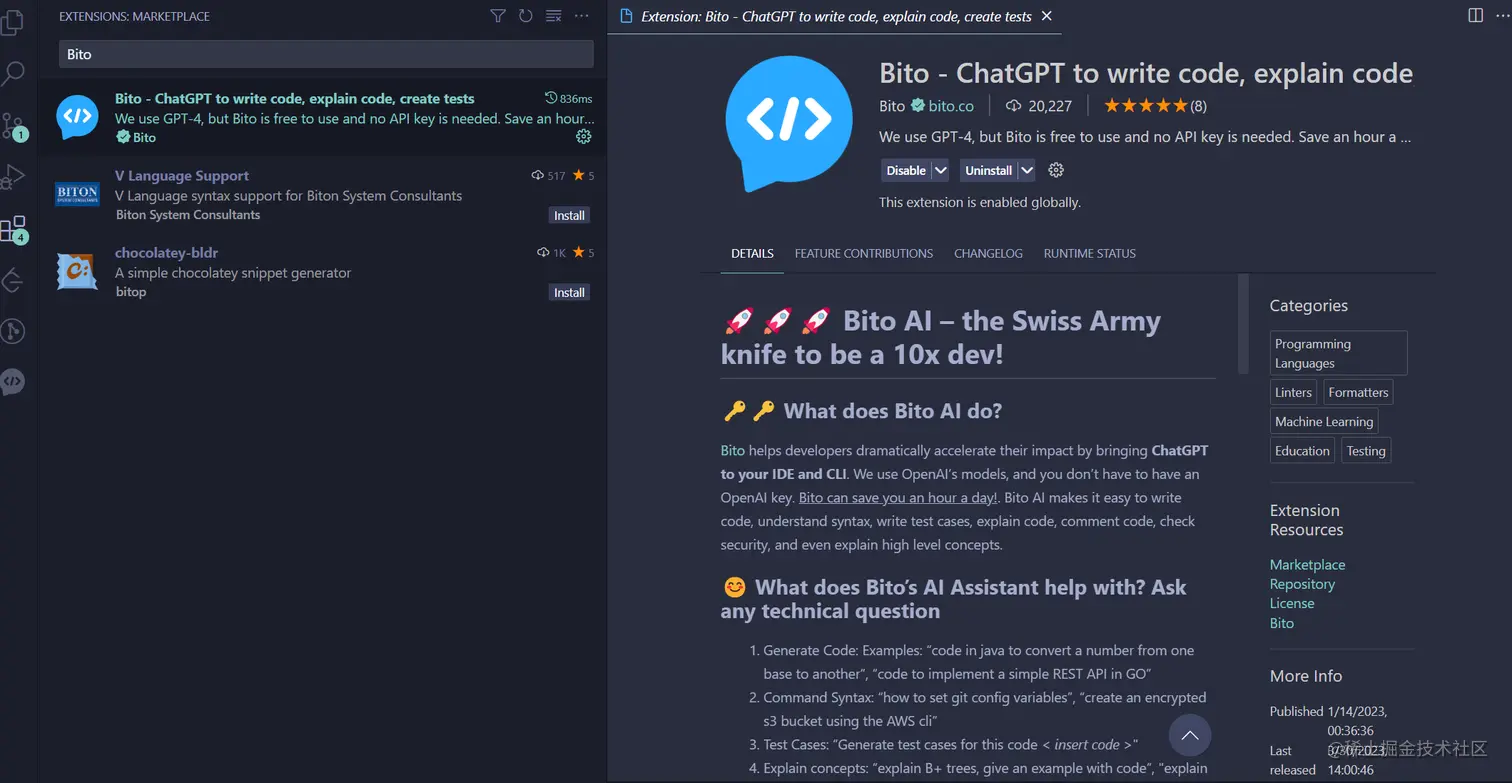The height and width of the screenshot is (783, 1512).
Task: Open Views and More Actions ellipsis menu
Action: tap(582, 16)
